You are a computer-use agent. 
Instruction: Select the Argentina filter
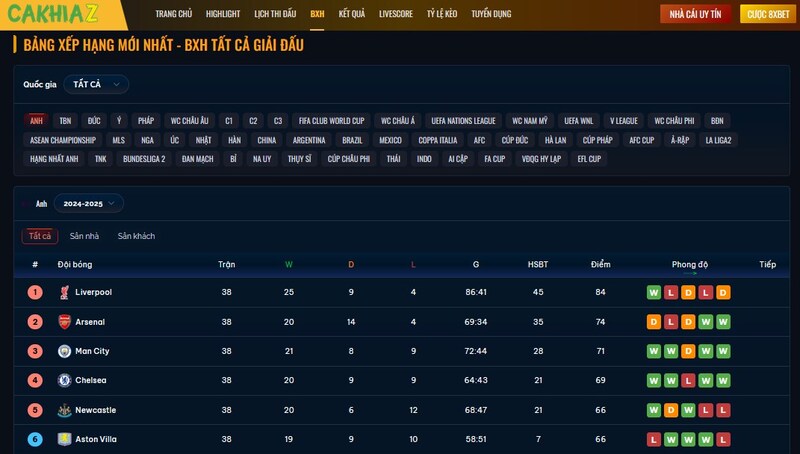309,140
